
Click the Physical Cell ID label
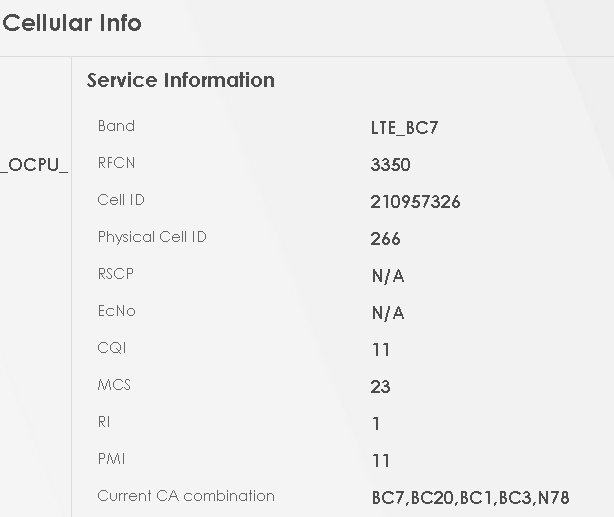coord(152,237)
